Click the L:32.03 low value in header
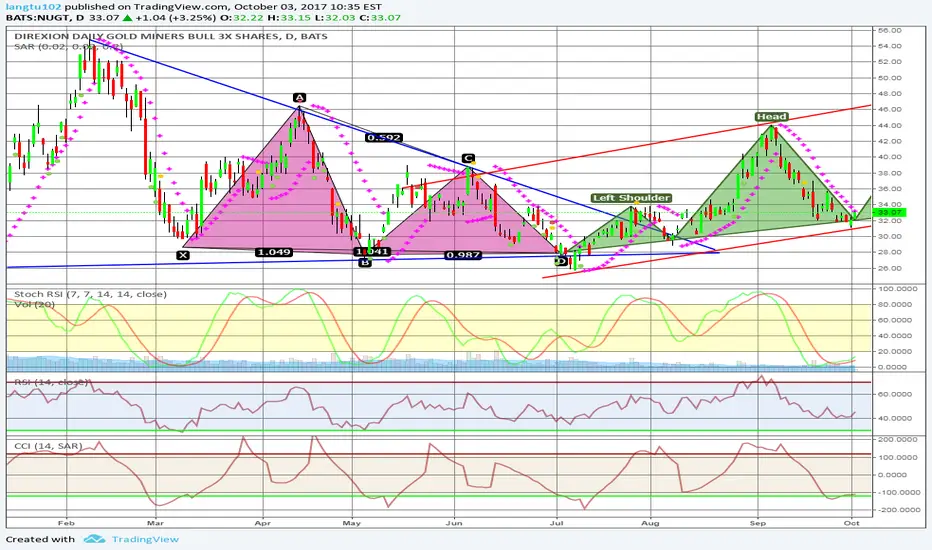 [x=336, y=18]
